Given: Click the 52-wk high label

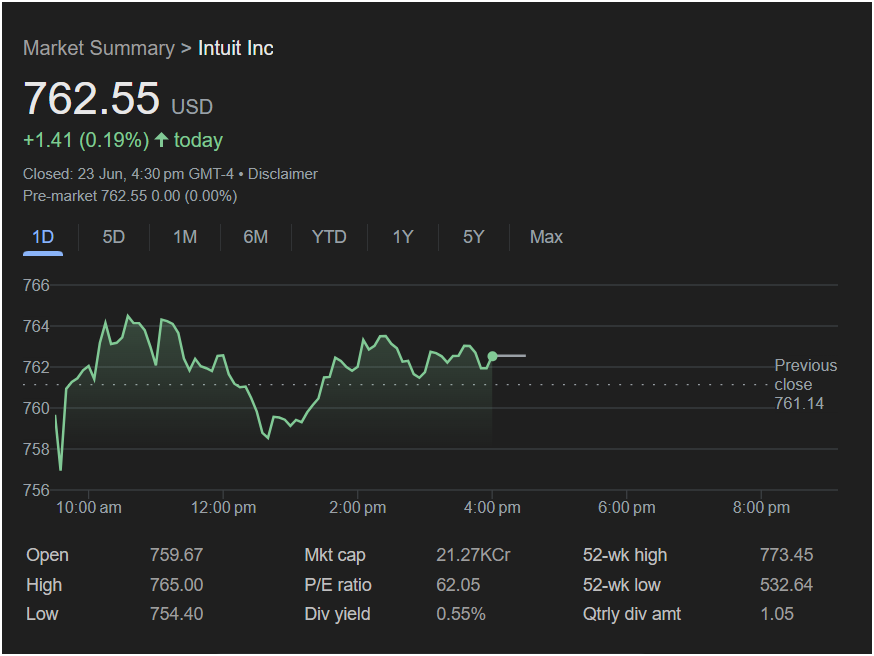Looking at the screenshot, I should coord(625,555).
